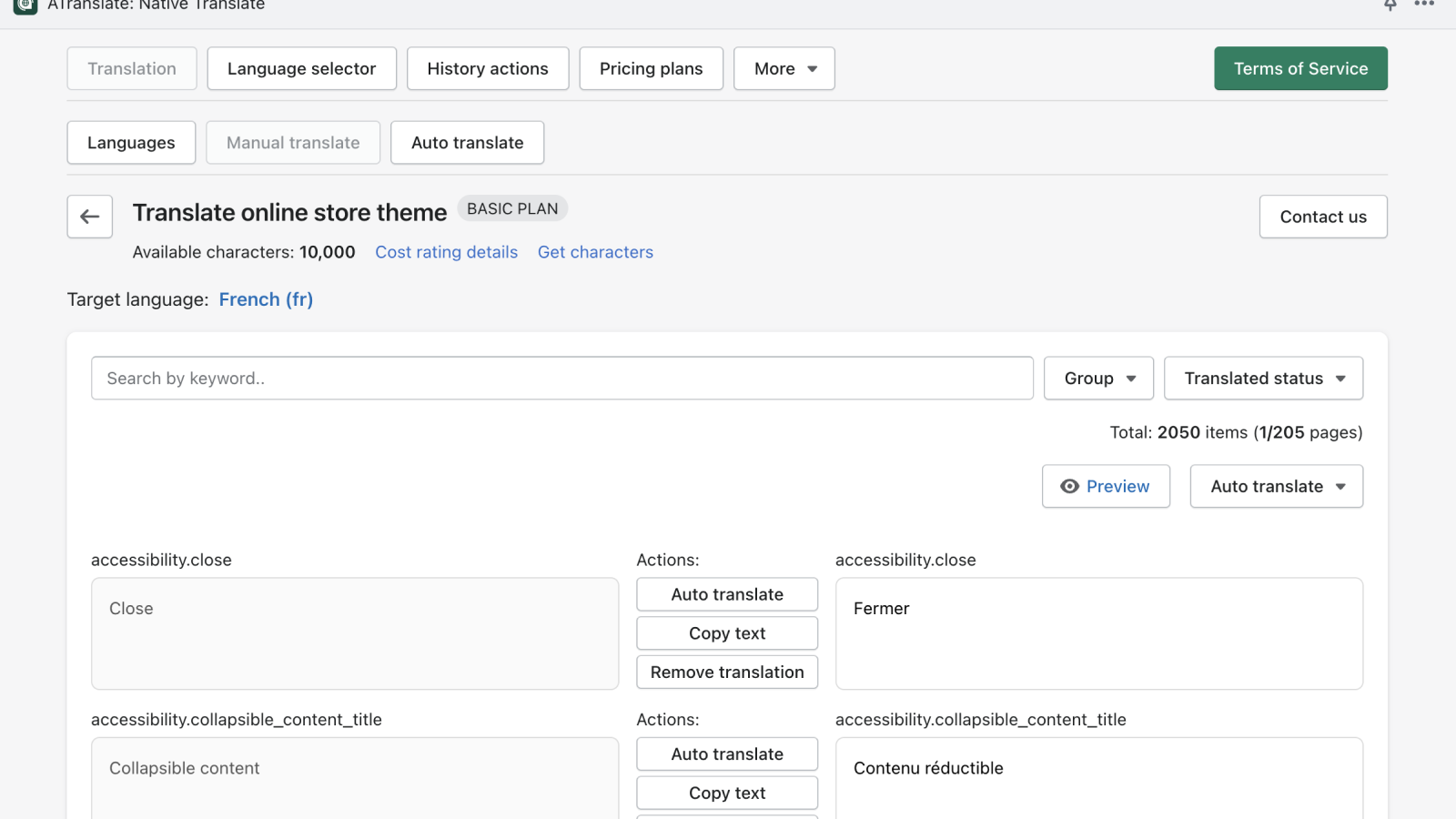Focus the Search by keyword field
Image resolution: width=1456 pixels, height=819 pixels.
click(x=561, y=378)
